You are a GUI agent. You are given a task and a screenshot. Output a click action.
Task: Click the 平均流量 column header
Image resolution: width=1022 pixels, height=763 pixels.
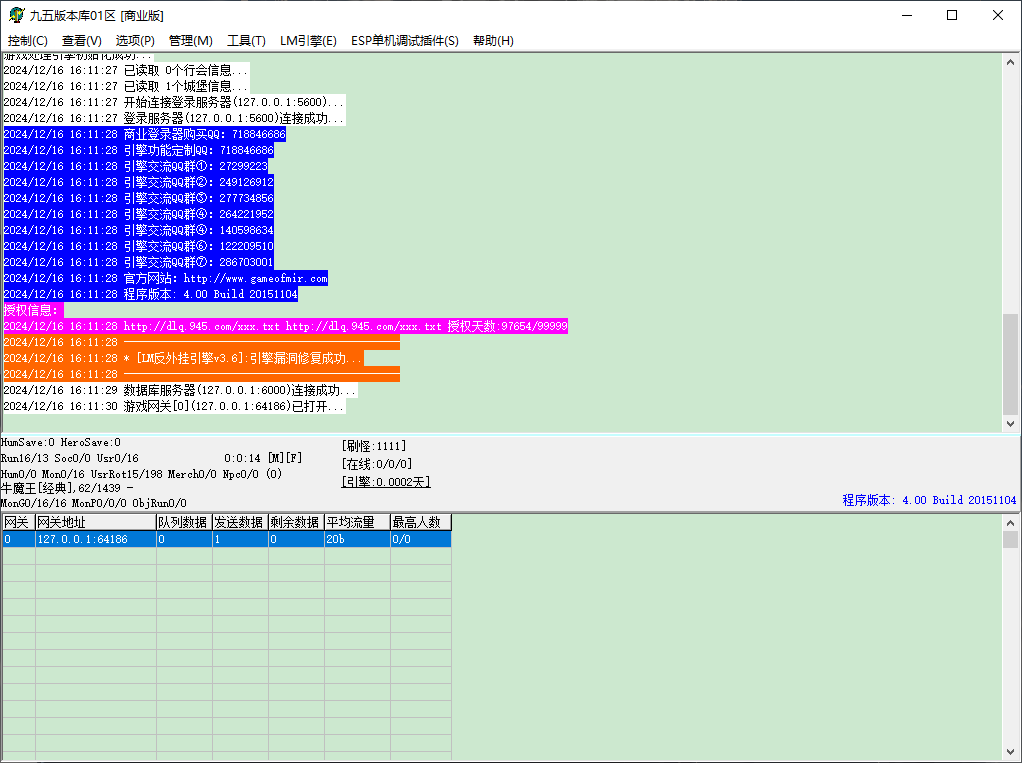tap(357, 522)
